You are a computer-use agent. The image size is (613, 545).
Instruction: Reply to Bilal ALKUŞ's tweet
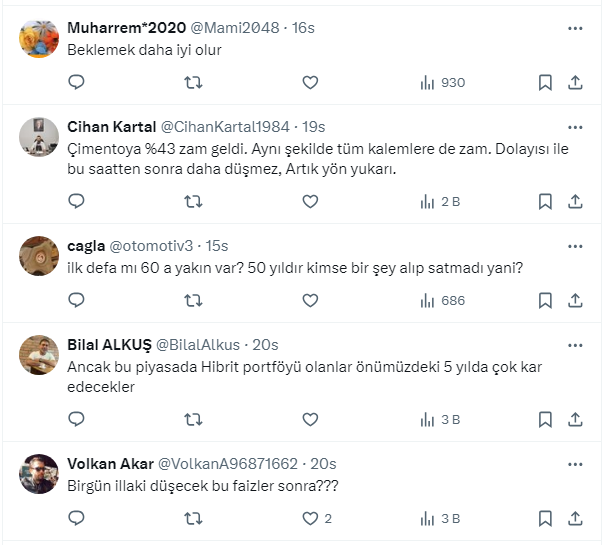(x=76, y=419)
